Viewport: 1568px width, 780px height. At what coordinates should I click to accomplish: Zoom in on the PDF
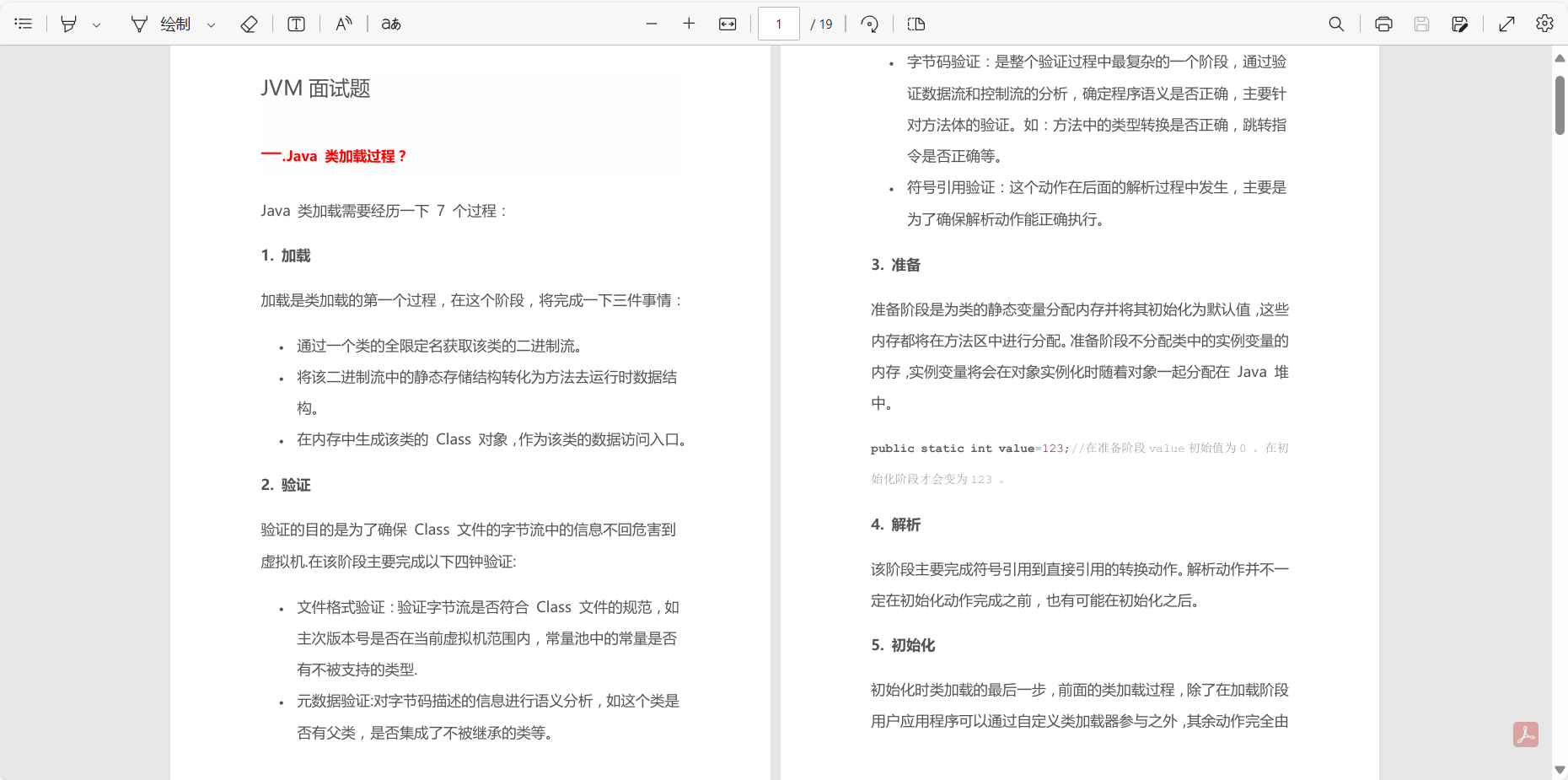click(689, 24)
